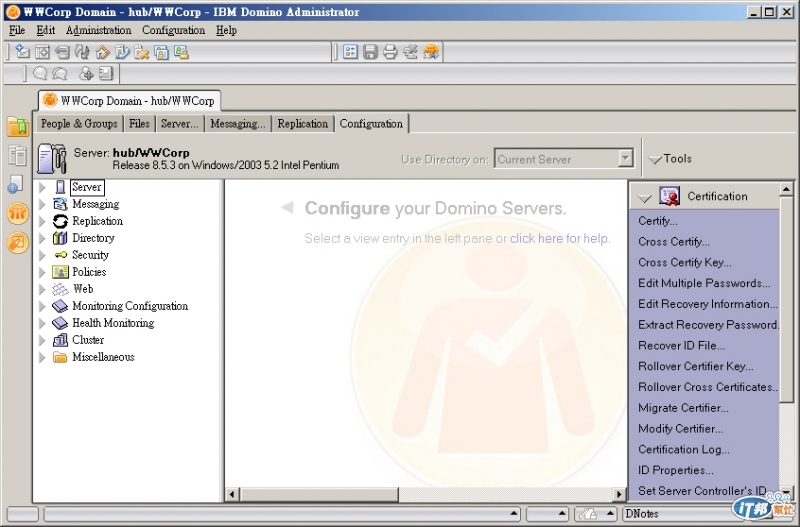Click the printer icon in toolbar

(x=390, y=52)
